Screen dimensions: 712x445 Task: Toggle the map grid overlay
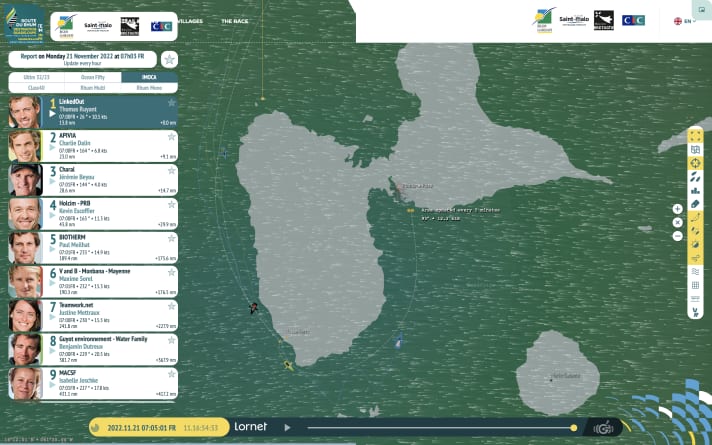pos(696,285)
